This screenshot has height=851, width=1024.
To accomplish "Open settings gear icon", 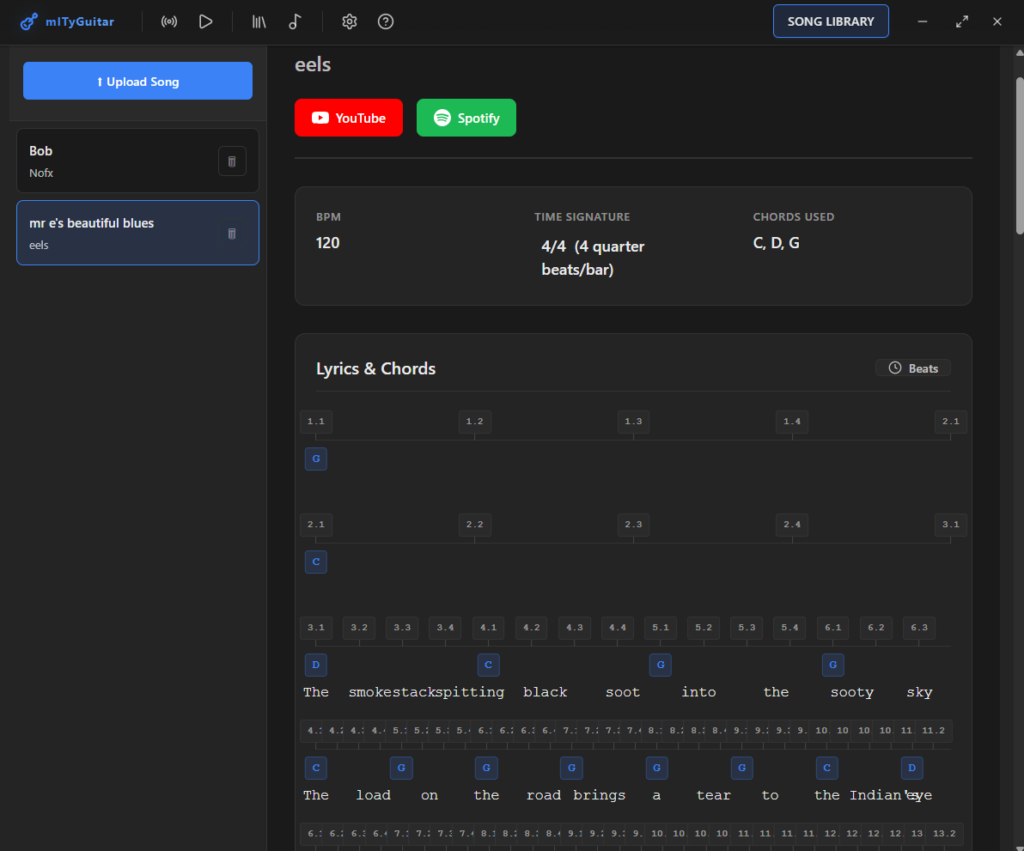I will 349,21.
